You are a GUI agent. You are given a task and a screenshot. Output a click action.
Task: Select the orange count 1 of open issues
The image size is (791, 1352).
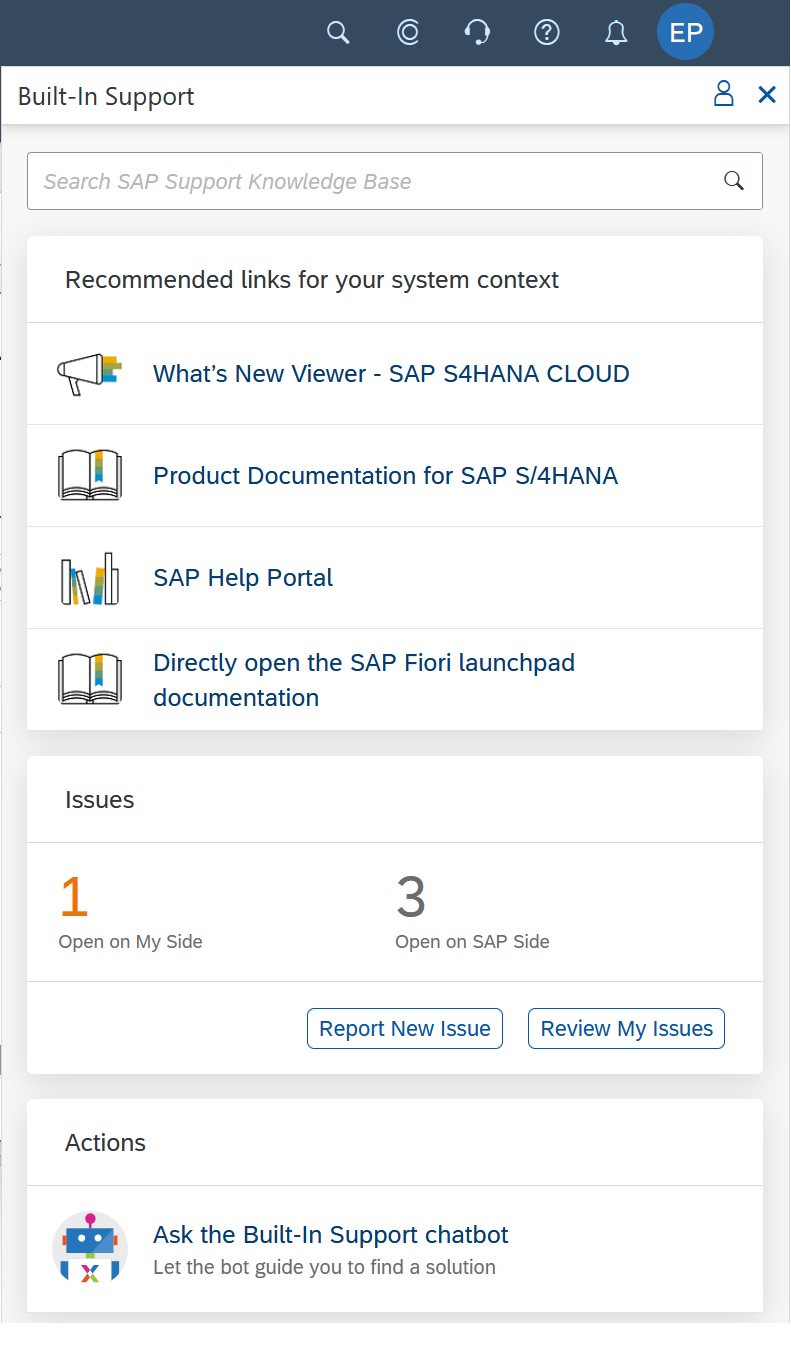tap(74, 897)
